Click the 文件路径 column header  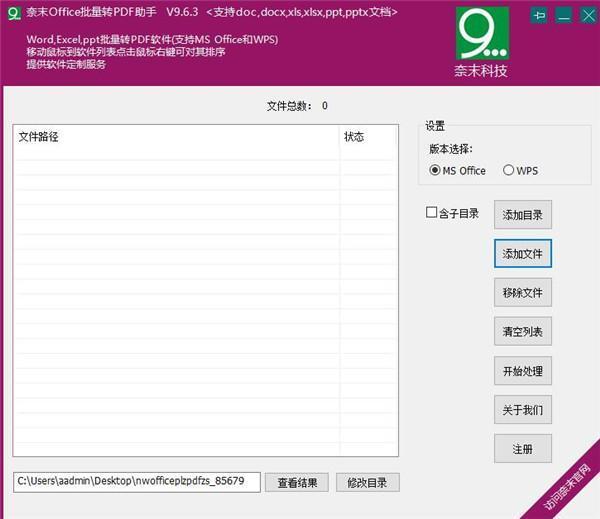(176, 137)
